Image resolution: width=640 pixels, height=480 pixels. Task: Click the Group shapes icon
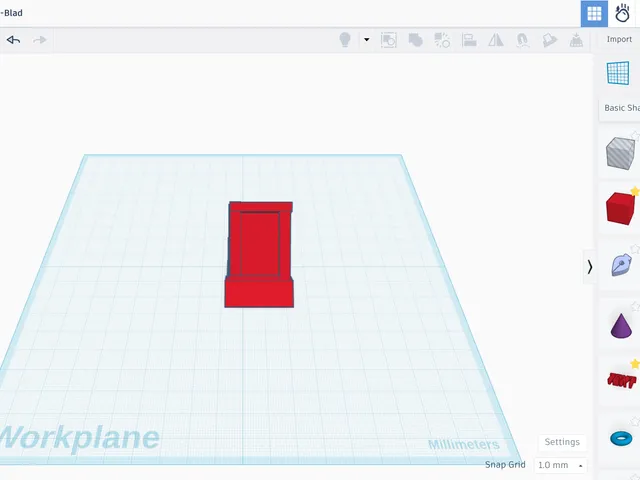click(x=416, y=40)
